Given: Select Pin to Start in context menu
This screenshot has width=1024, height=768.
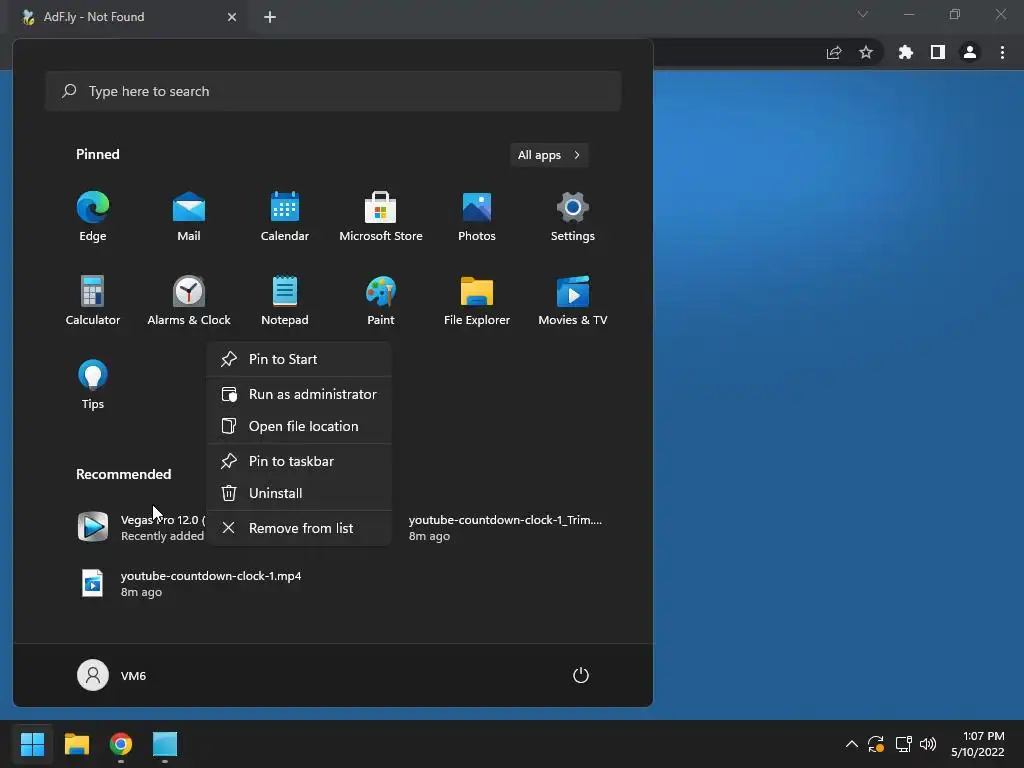Looking at the screenshot, I should [x=299, y=359].
